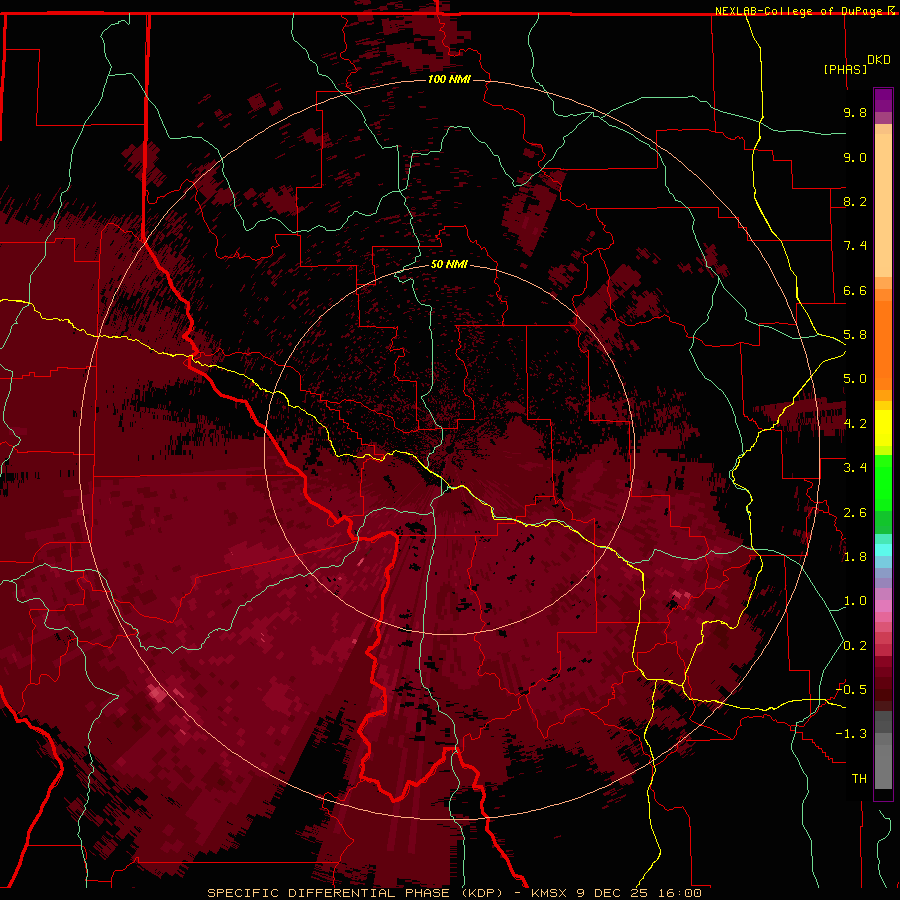Click the -0.5 scale value
Screen dimensions: 900x900
pyautogui.click(x=851, y=690)
